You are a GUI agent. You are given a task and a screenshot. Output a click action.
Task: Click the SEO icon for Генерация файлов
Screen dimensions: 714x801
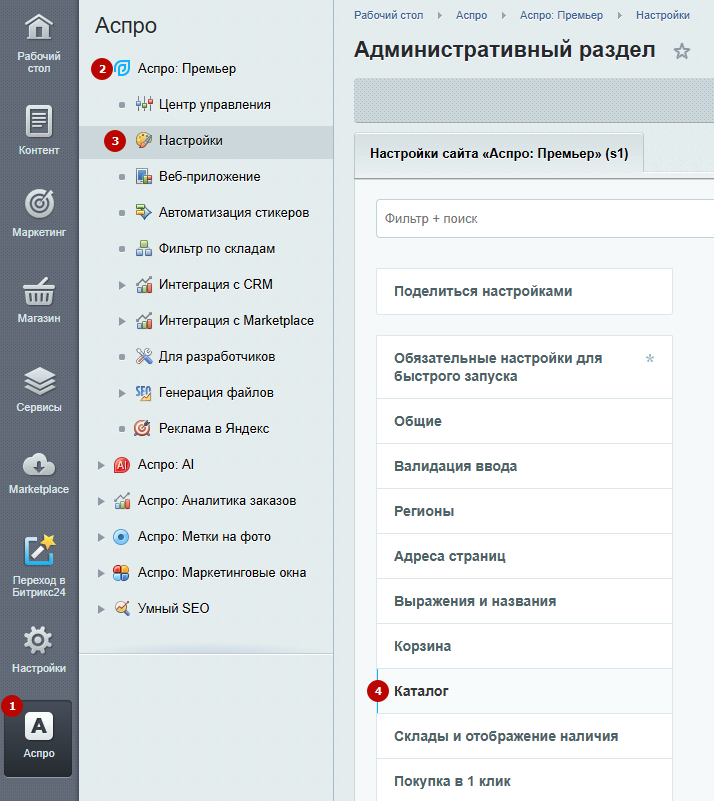(144, 392)
